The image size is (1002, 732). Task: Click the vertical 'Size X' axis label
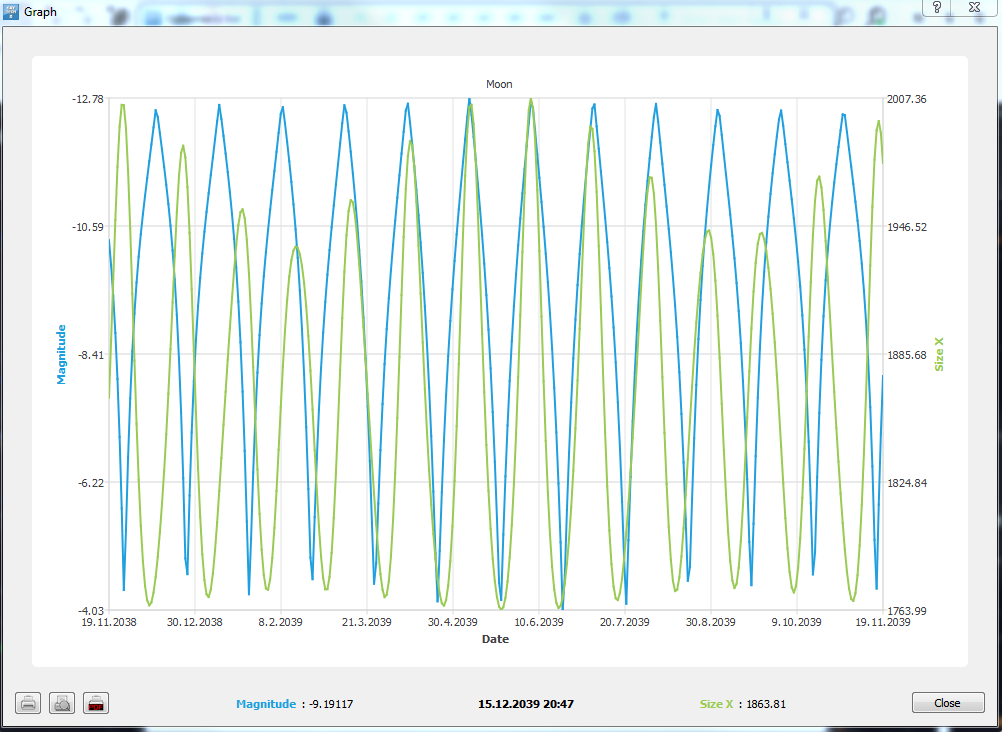[x=939, y=354]
